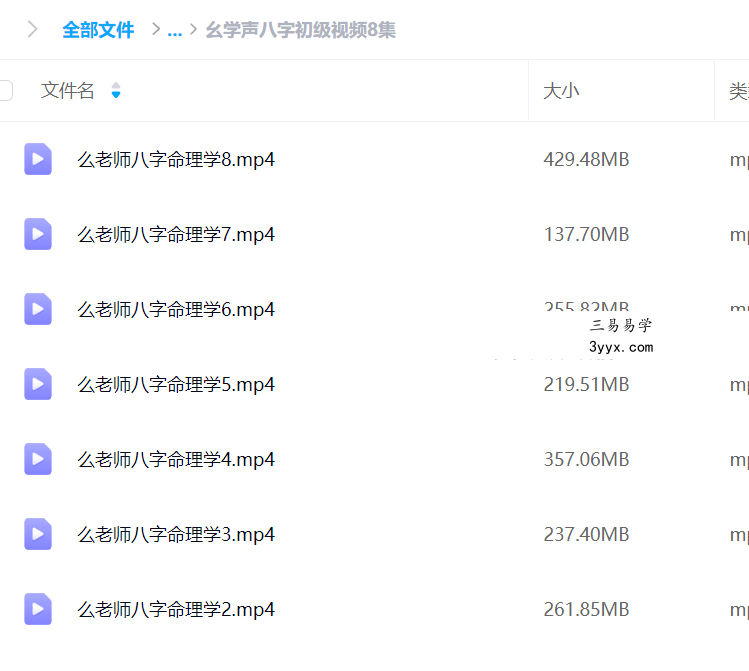
Task: Open file 么老师八字命理学7.mp4
Action: pyautogui.click(x=176, y=234)
